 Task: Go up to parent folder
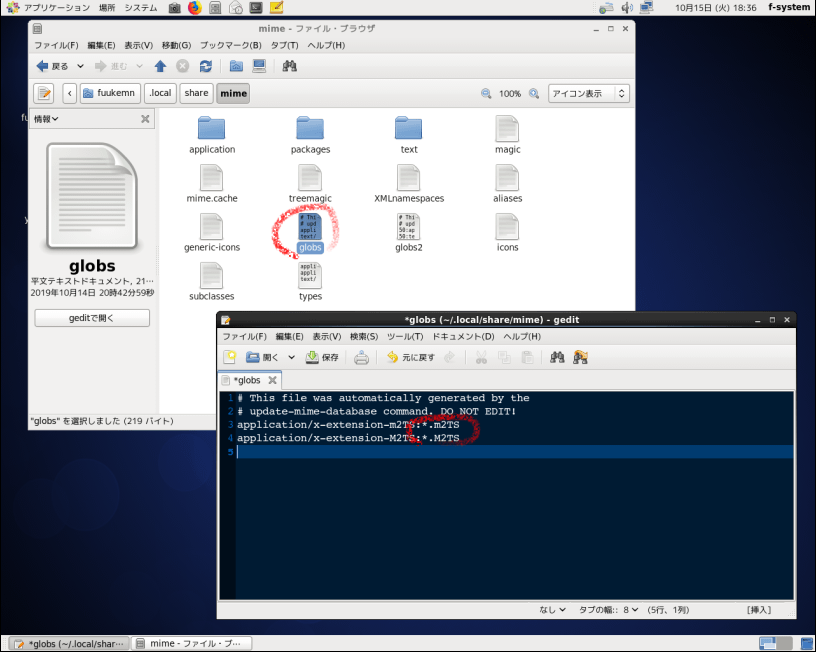pyautogui.click(x=160, y=66)
